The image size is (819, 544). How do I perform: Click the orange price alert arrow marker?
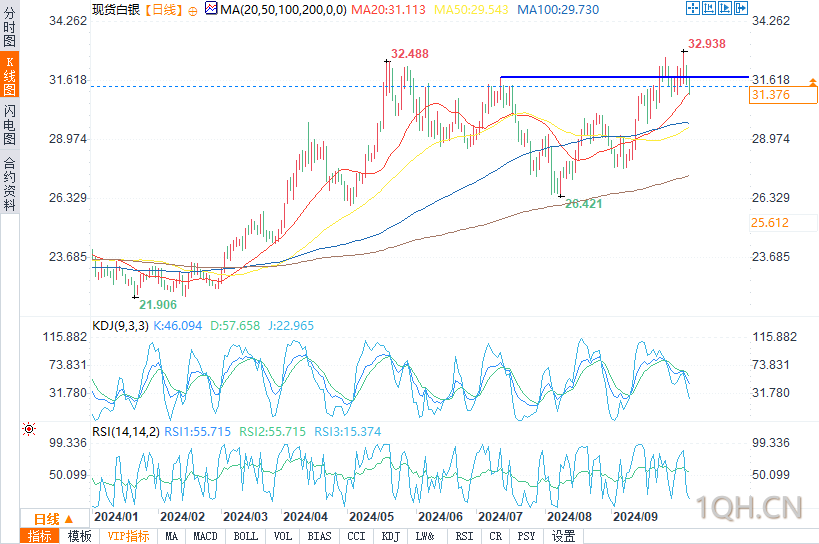(x=813, y=82)
